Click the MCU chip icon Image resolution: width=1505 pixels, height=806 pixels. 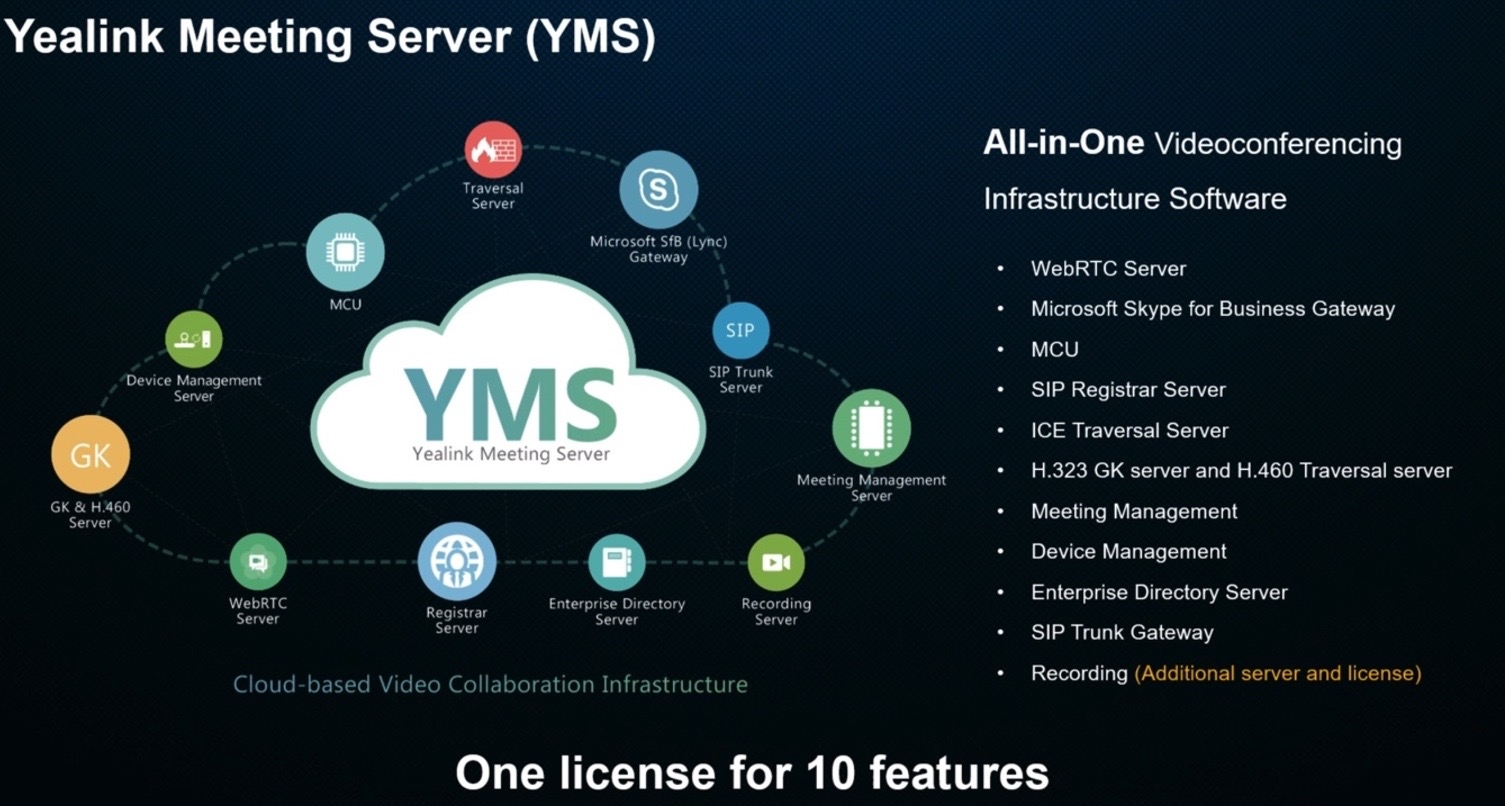point(345,252)
